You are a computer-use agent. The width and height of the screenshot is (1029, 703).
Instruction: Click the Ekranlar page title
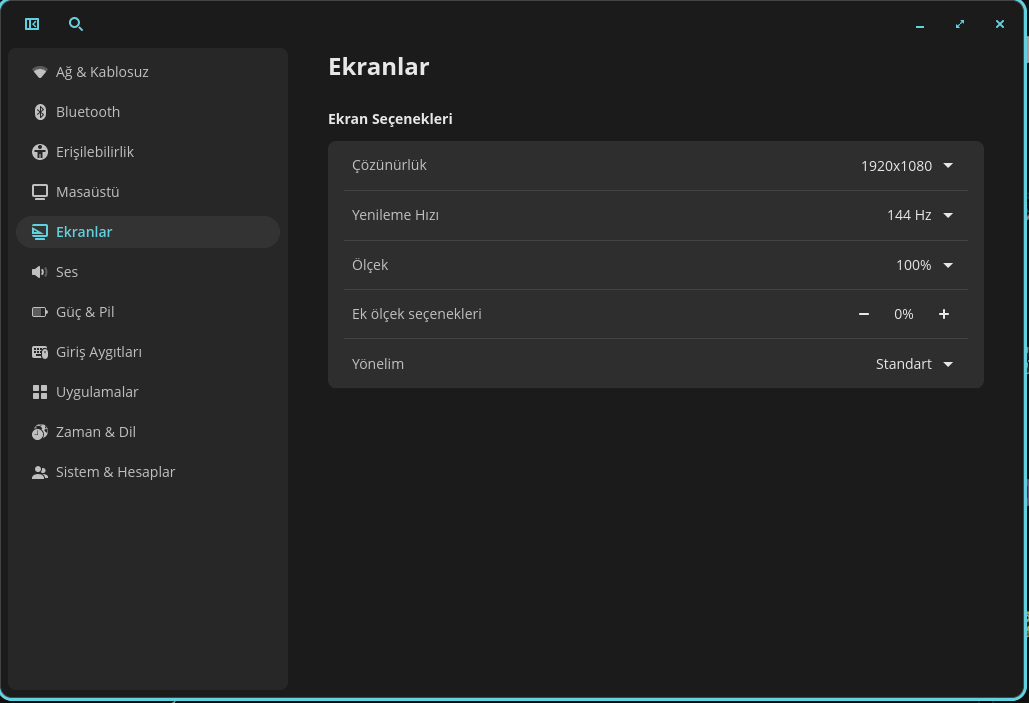pyautogui.click(x=379, y=67)
